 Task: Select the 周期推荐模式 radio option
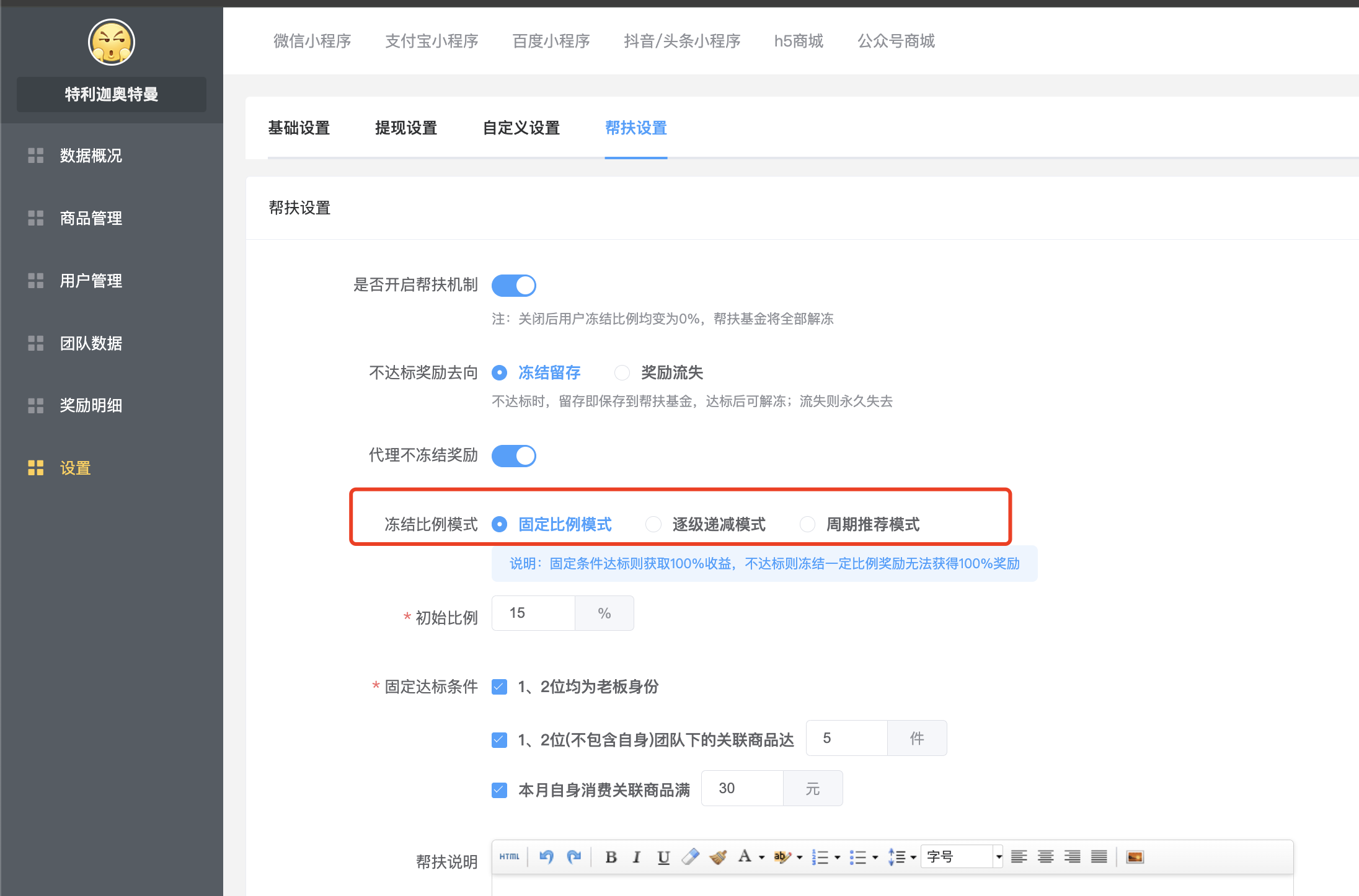pyautogui.click(x=807, y=524)
